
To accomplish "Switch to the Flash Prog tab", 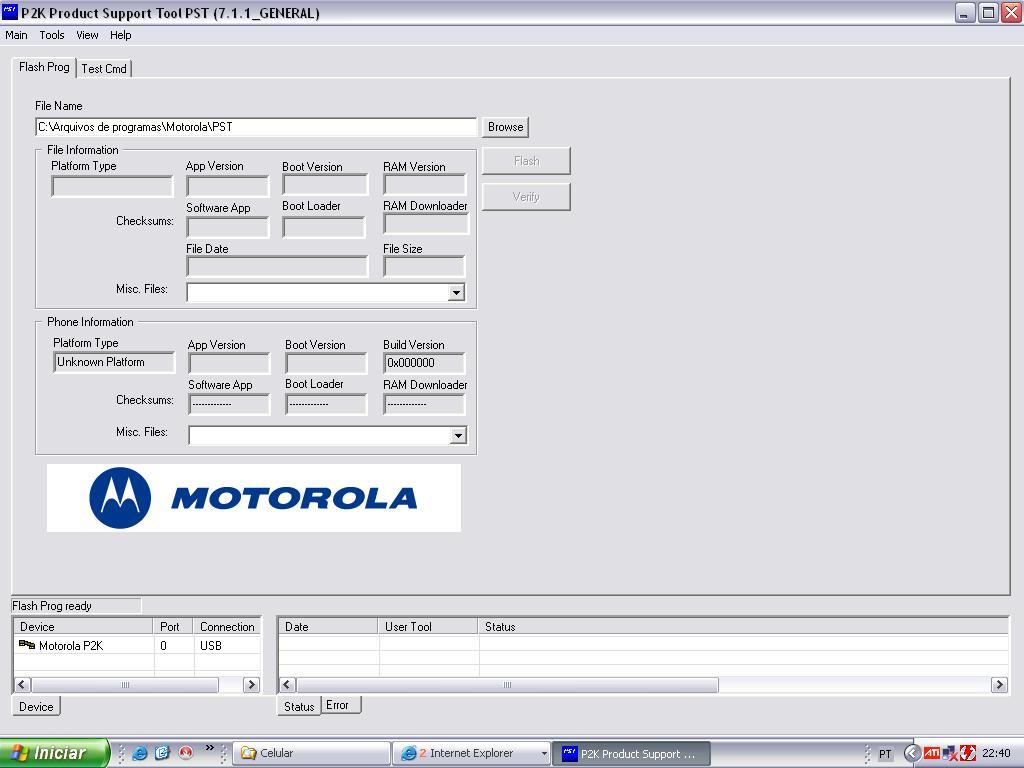I will click(44, 67).
